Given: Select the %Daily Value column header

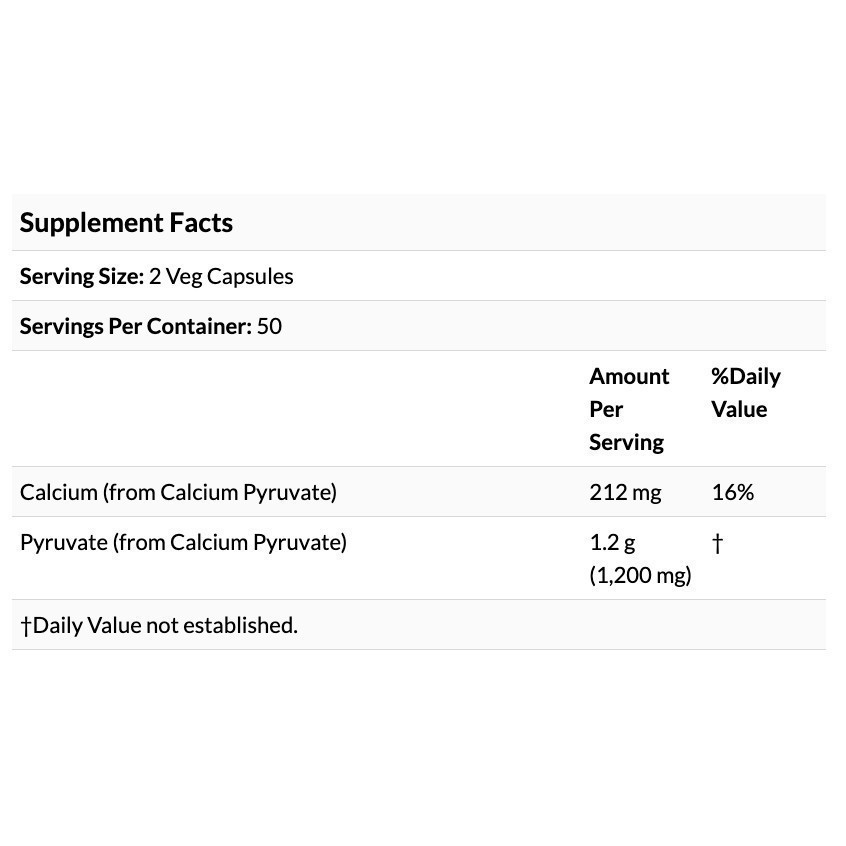Looking at the screenshot, I should tap(745, 393).
